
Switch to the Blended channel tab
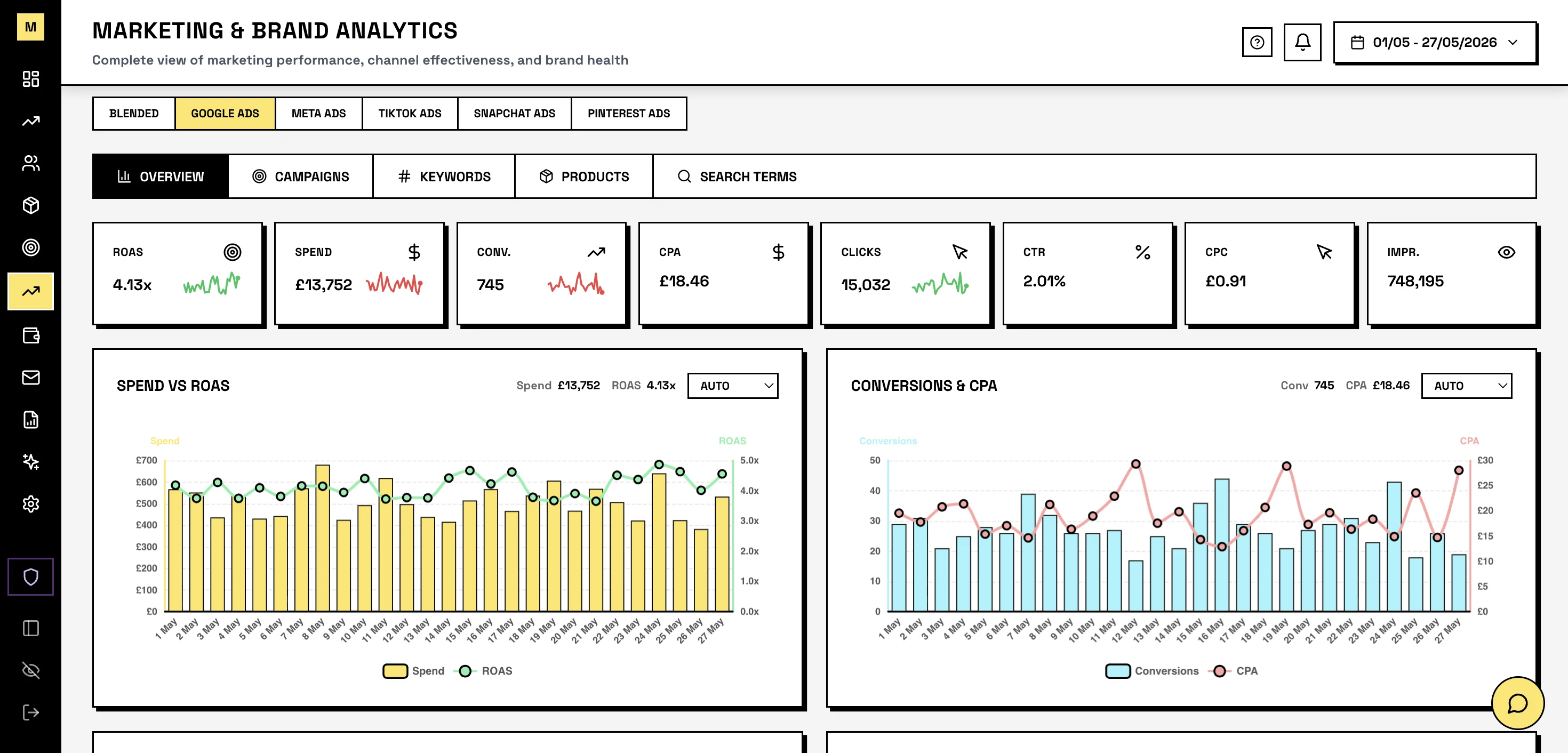tap(134, 113)
